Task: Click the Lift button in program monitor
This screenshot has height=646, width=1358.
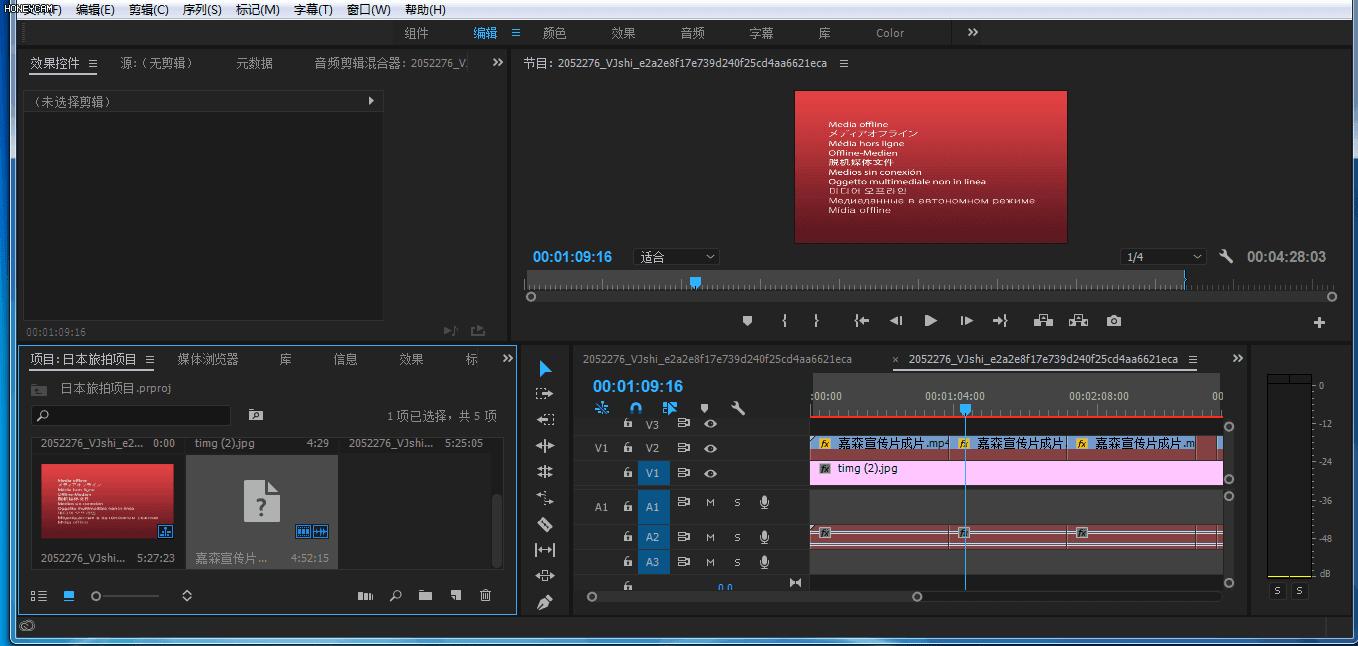Action: pos(1043,321)
